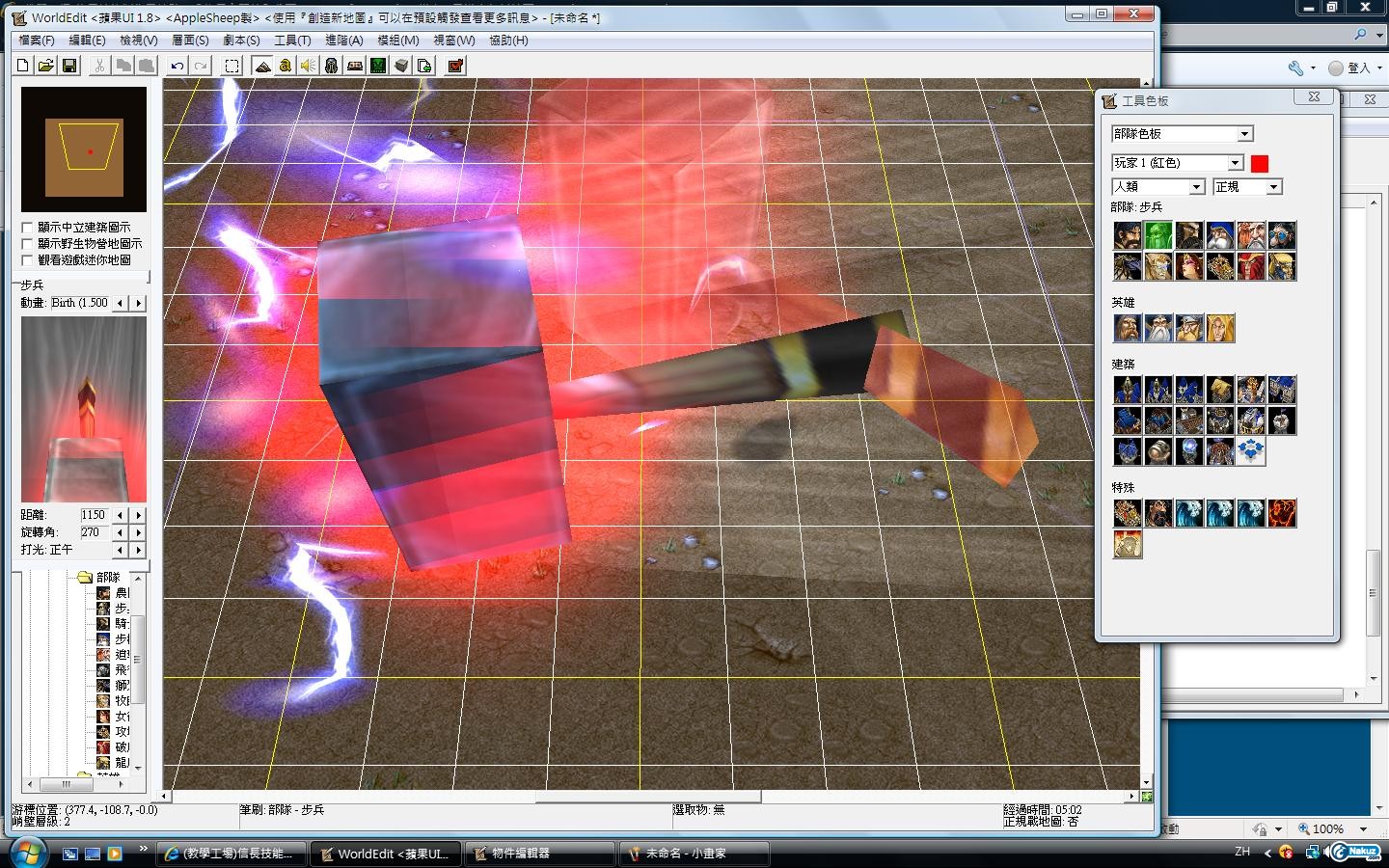Image resolution: width=1389 pixels, height=868 pixels.
Task: Click the left arrow beside the 動畫 animation name
Action: tap(121, 303)
